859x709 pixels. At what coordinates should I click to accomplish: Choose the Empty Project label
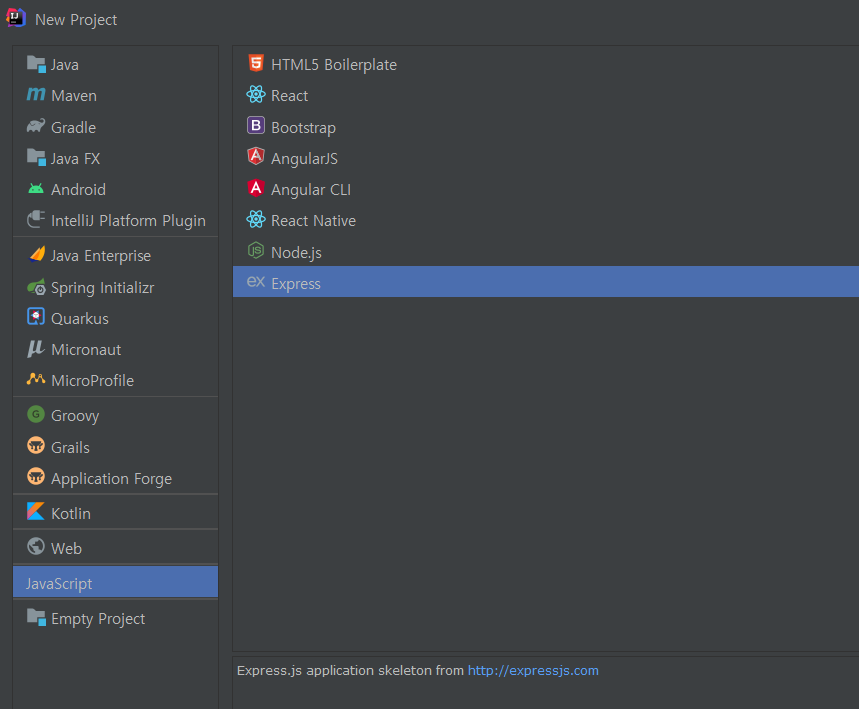coord(98,619)
